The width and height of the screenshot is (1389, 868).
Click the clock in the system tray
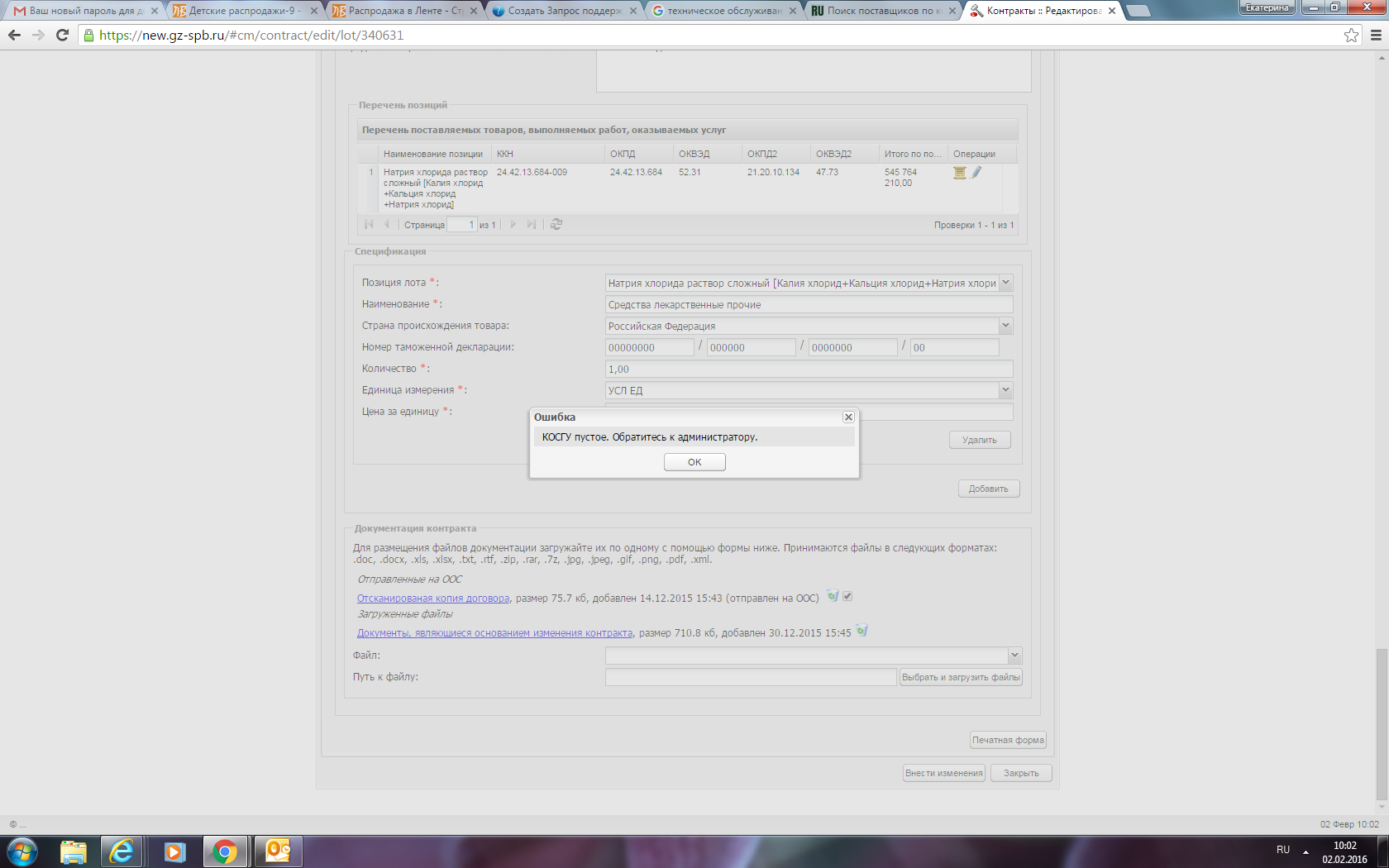[1344, 852]
